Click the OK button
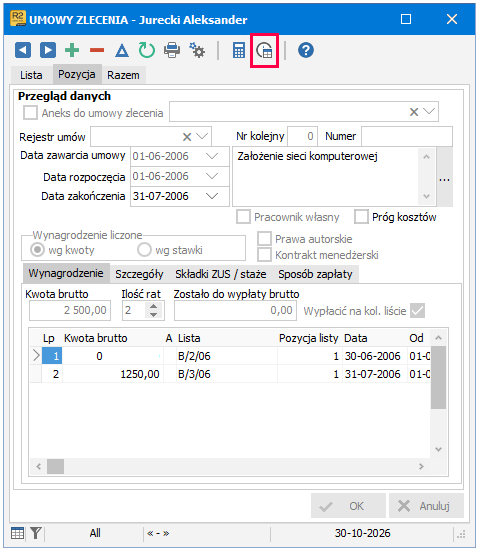 coord(348,506)
